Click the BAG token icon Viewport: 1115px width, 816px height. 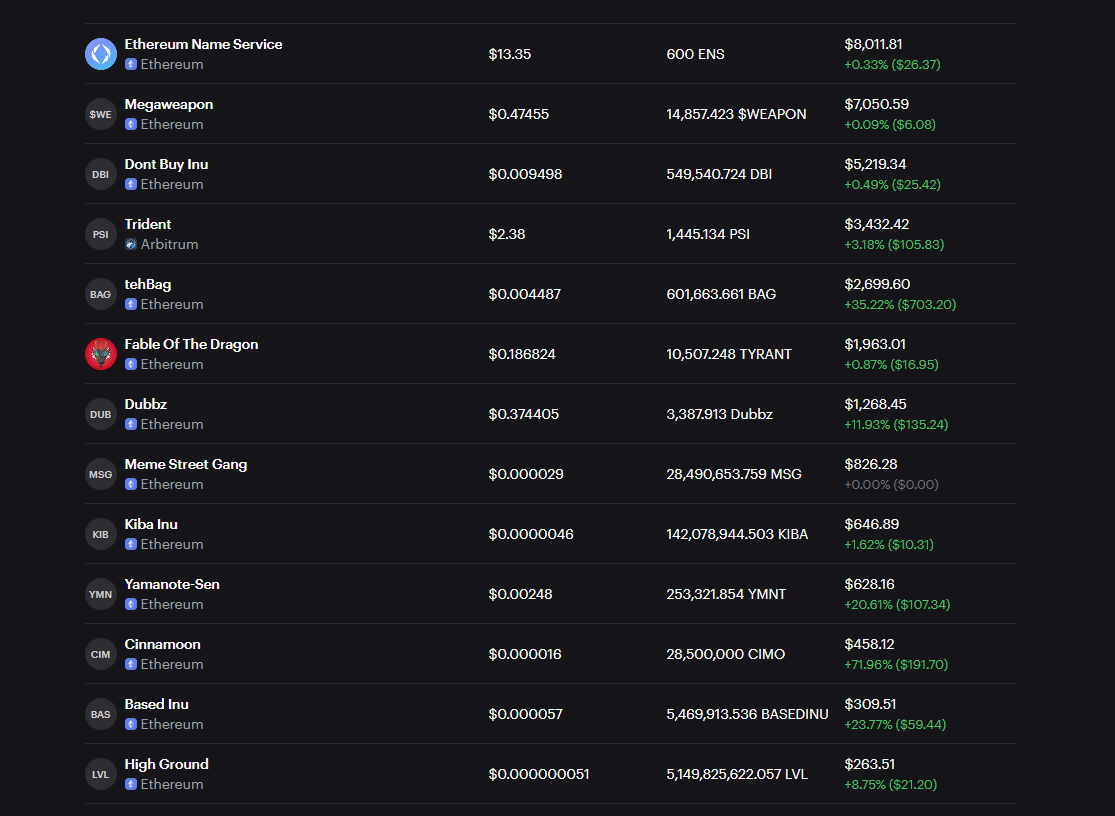(x=101, y=294)
